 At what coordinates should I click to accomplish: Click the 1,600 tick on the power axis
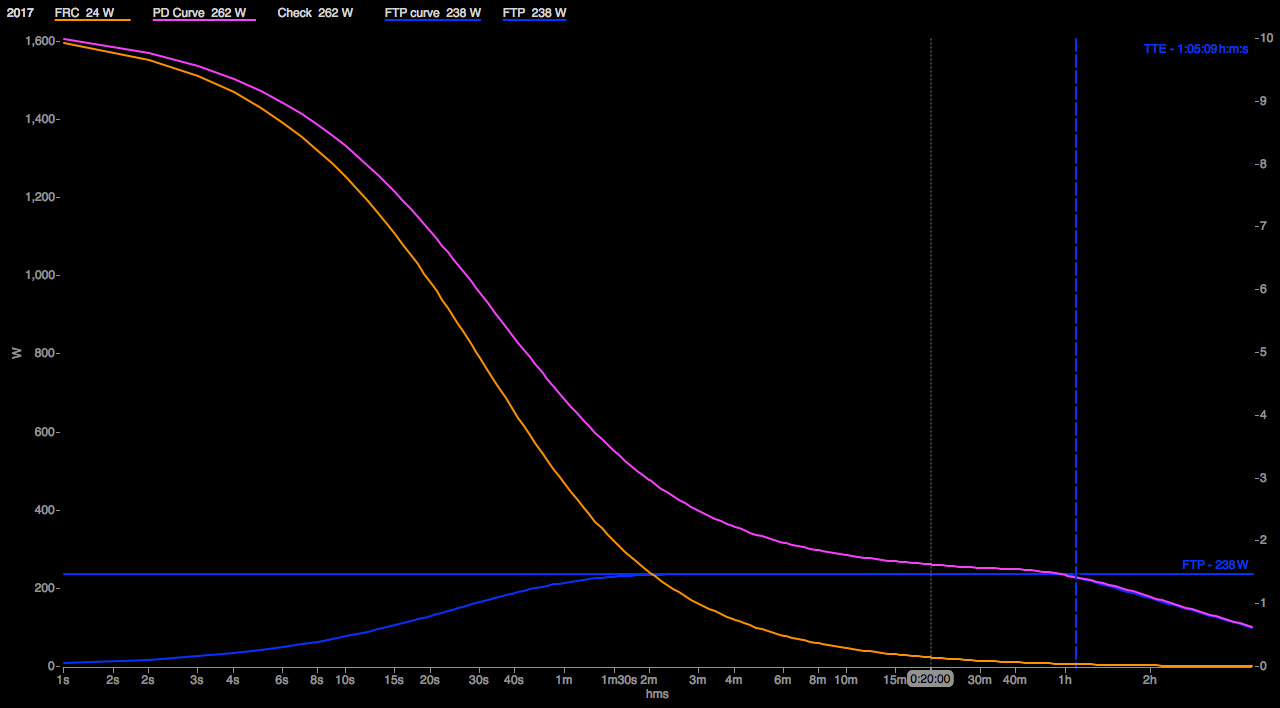click(x=42, y=41)
